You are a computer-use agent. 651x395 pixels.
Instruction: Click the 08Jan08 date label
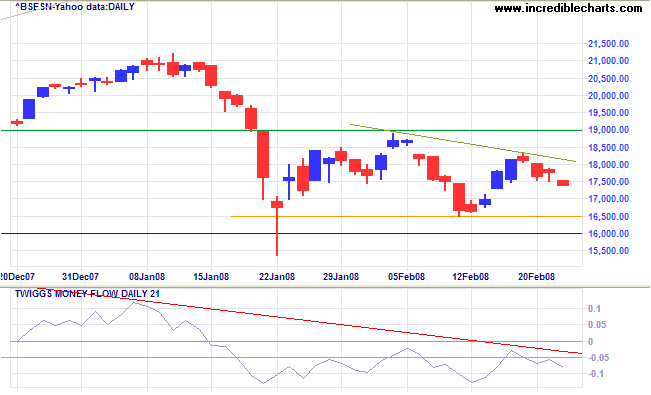click(147, 277)
